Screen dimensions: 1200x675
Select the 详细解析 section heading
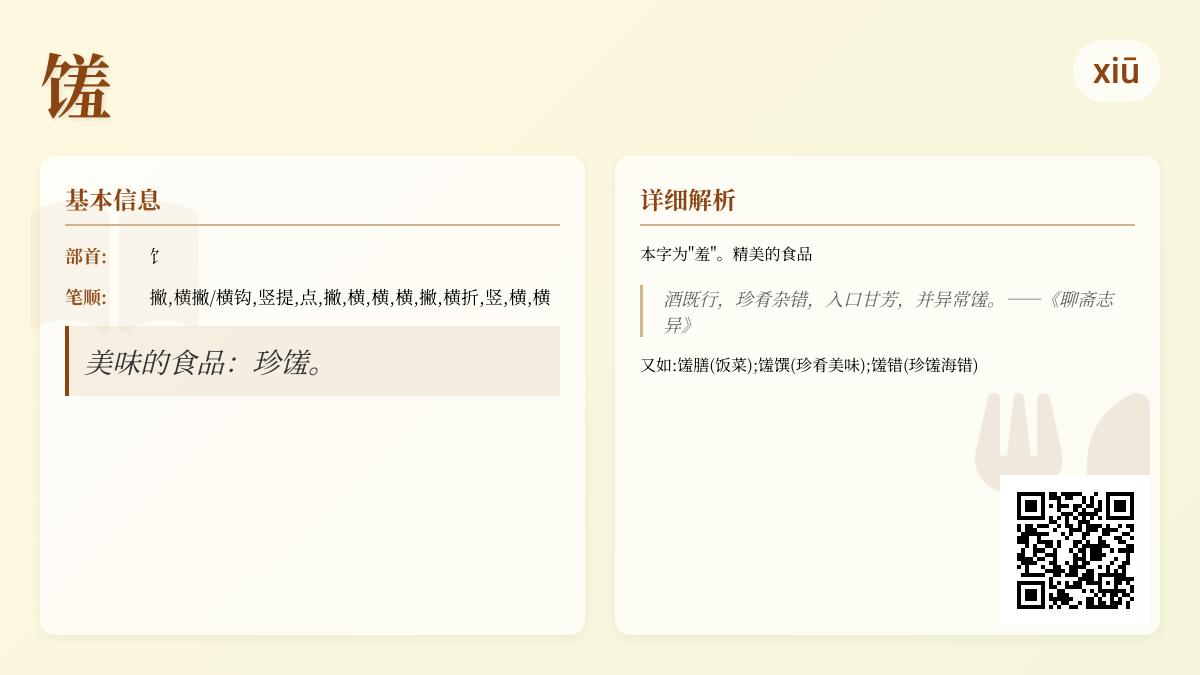(688, 200)
